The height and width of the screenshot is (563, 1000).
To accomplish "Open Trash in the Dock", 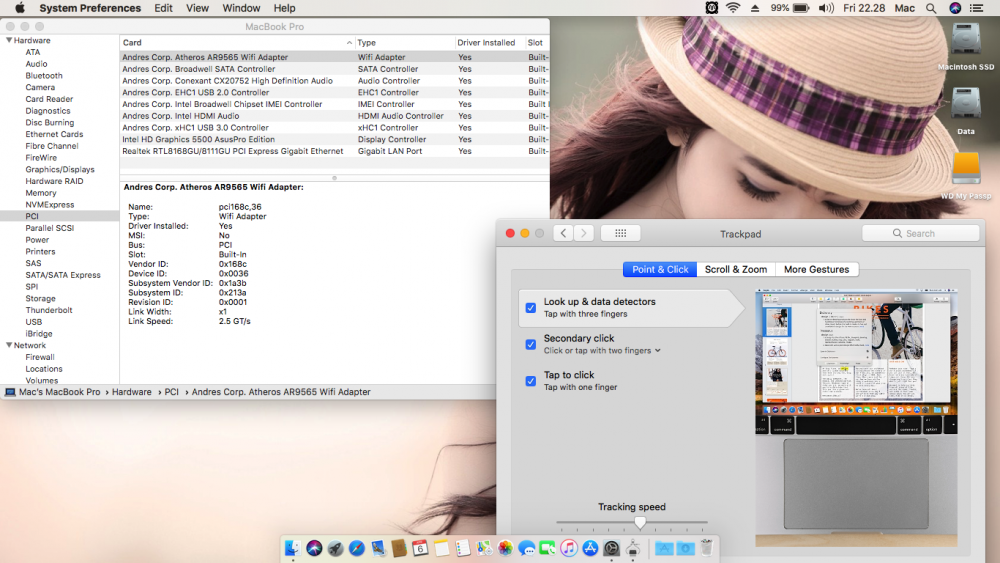I will pyautogui.click(x=707, y=548).
